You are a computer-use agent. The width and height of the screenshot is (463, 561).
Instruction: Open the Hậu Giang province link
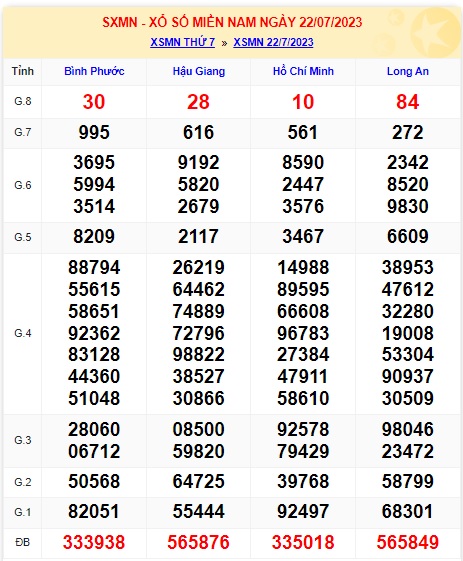199,71
